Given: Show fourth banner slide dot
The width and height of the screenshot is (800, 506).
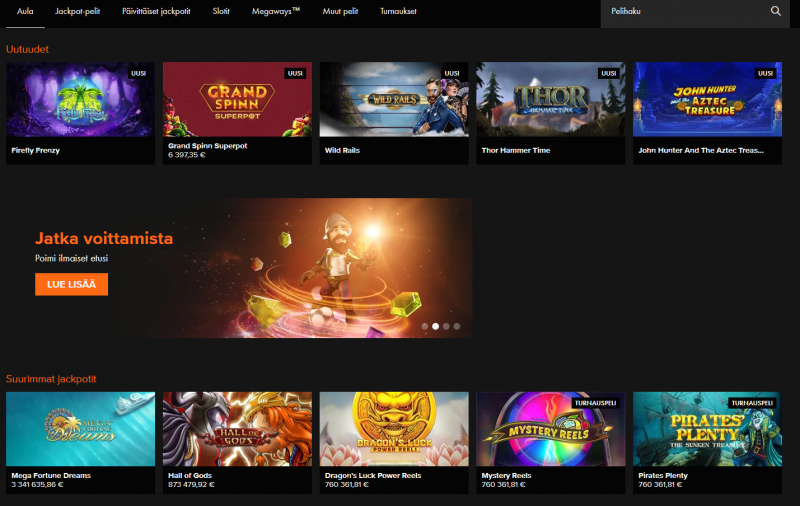Looking at the screenshot, I should pyautogui.click(x=457, y=326).
